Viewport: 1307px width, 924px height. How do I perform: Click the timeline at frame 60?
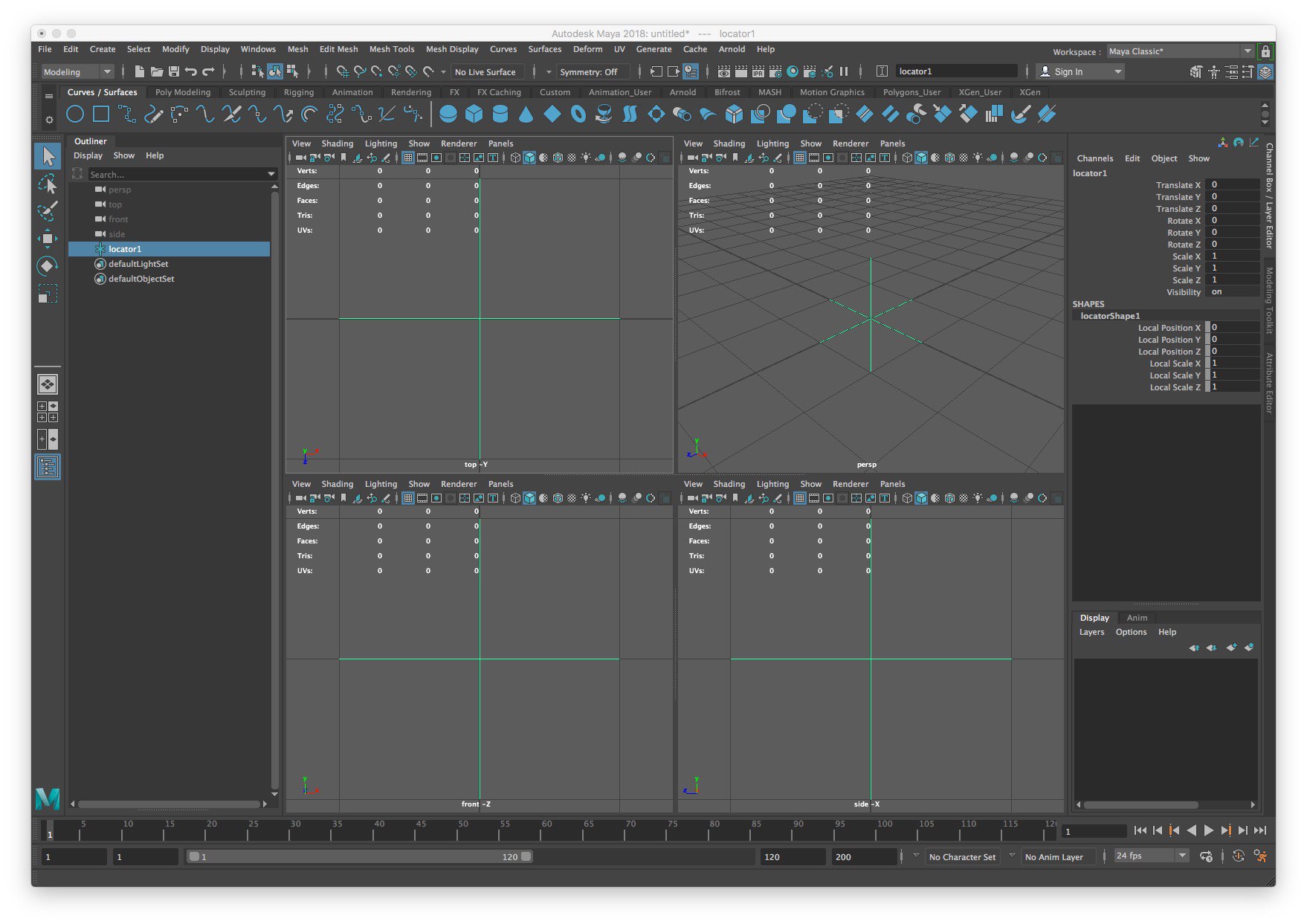point(547,830)
